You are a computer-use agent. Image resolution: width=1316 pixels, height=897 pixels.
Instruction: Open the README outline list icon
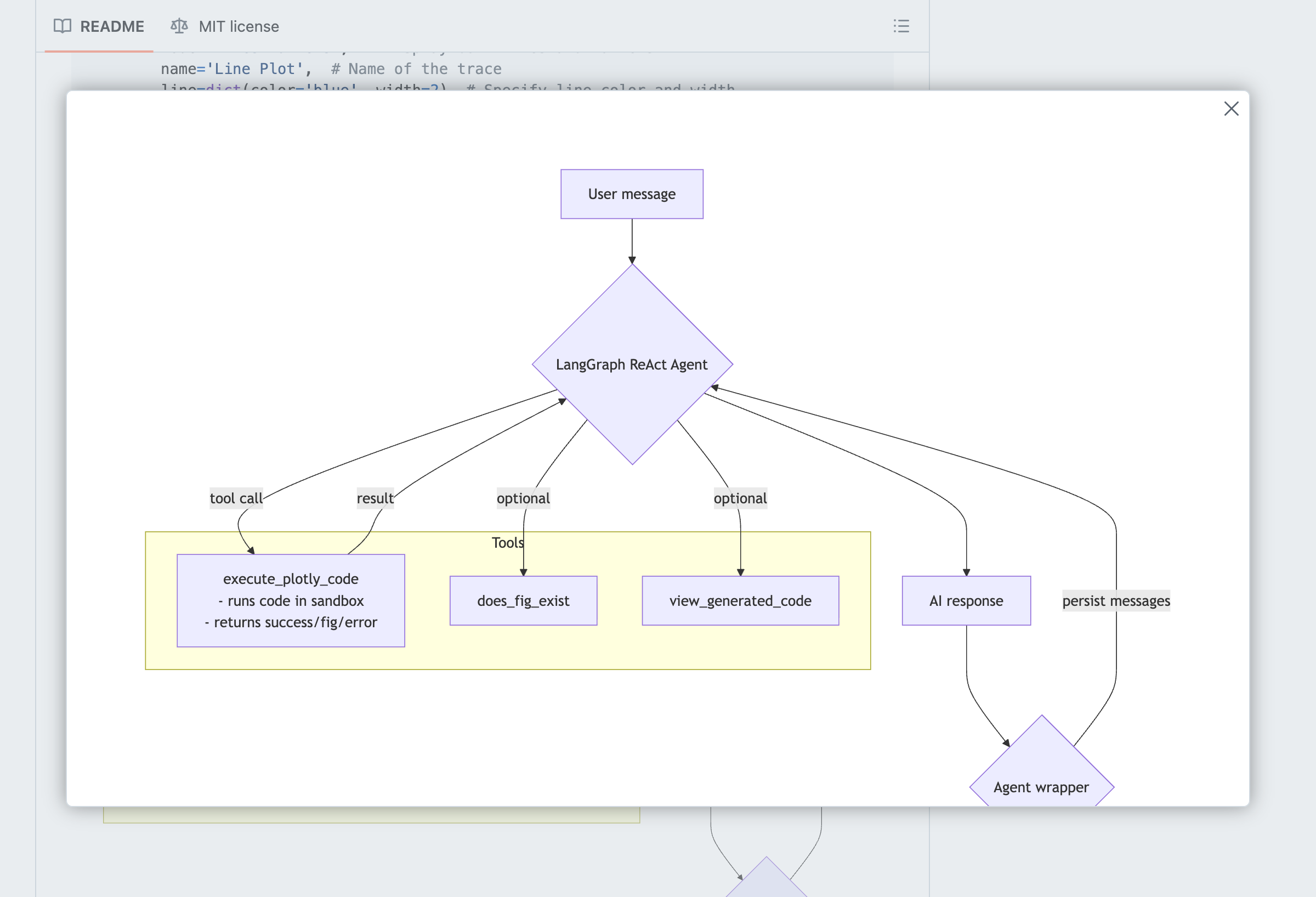(901, 26)
